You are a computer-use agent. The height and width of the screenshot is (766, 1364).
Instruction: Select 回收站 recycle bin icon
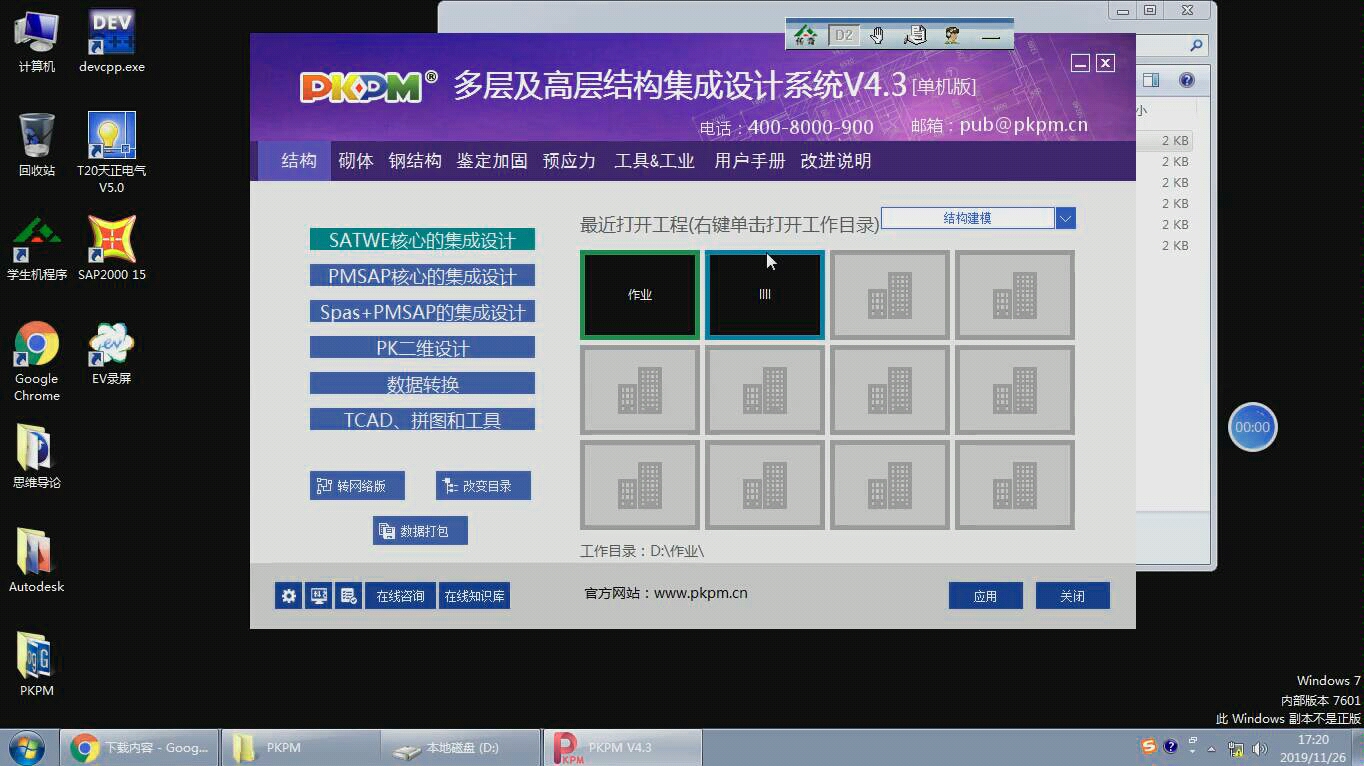click(37, 145)
